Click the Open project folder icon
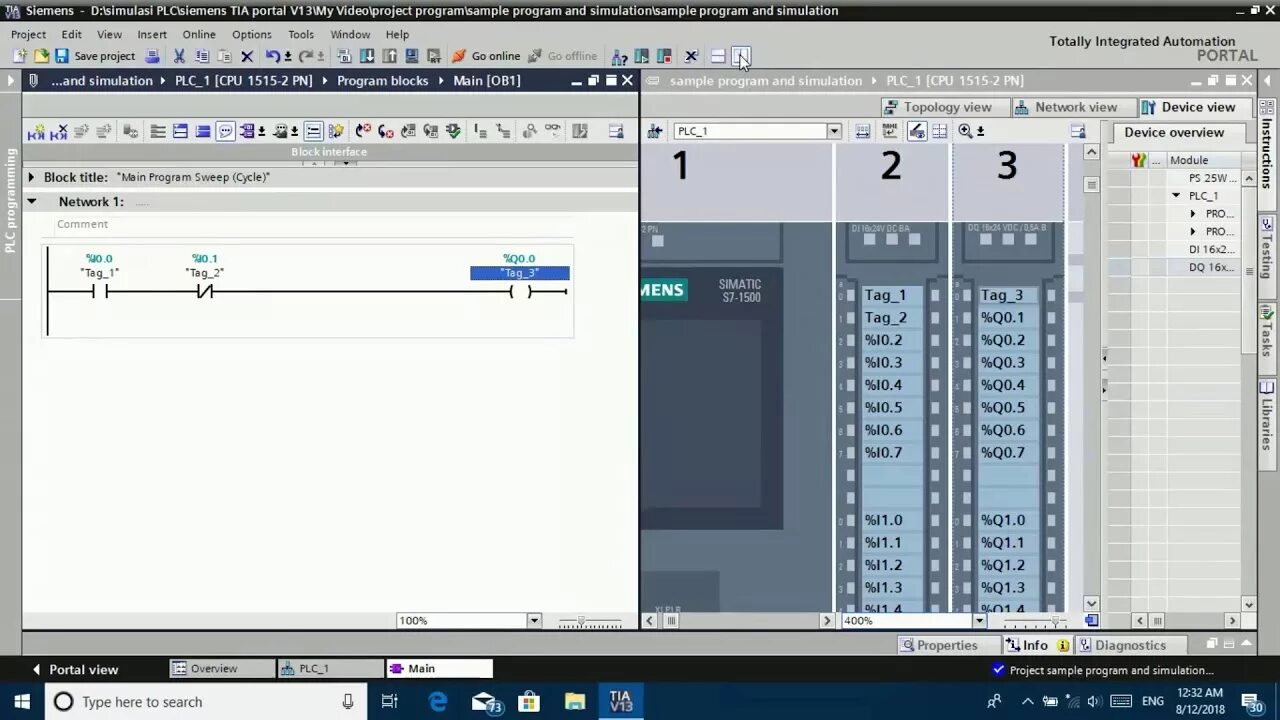This screenshot has width=1280, height=720. point(41,57)
